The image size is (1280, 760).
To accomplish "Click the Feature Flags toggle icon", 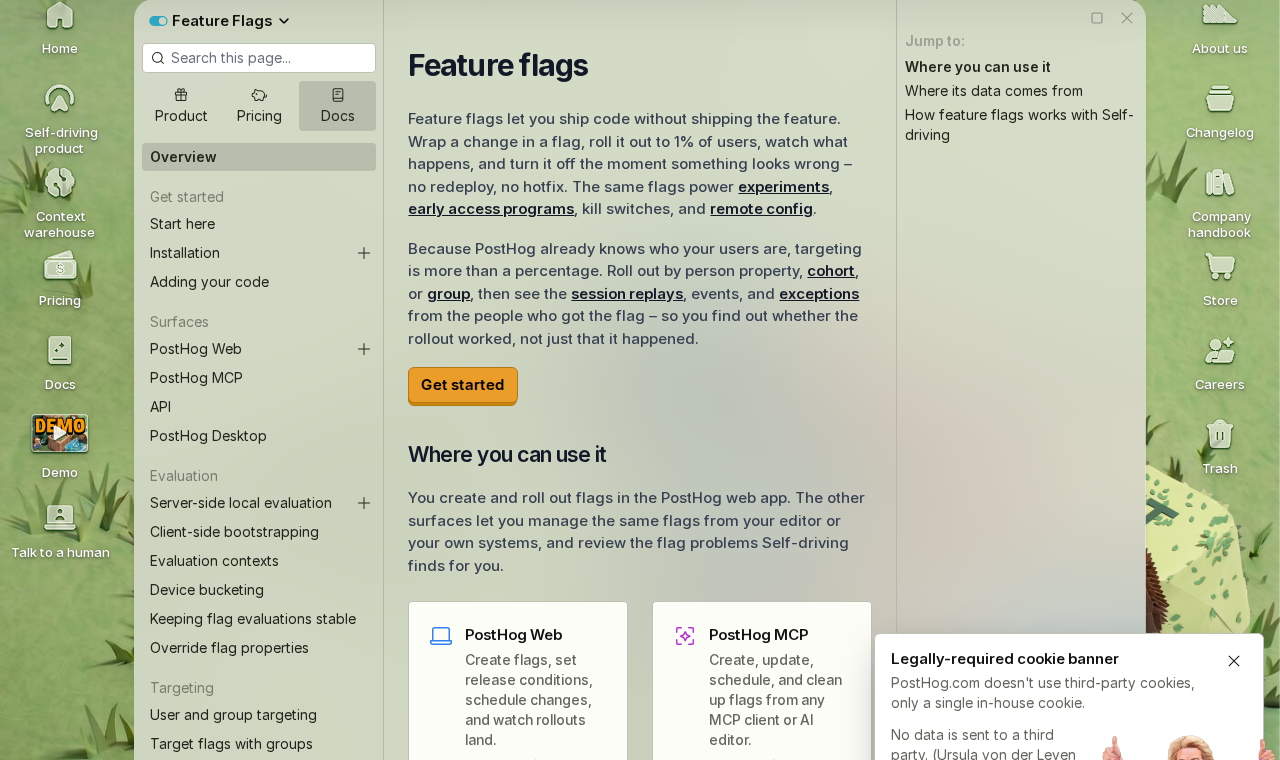I will coord(158,21).
